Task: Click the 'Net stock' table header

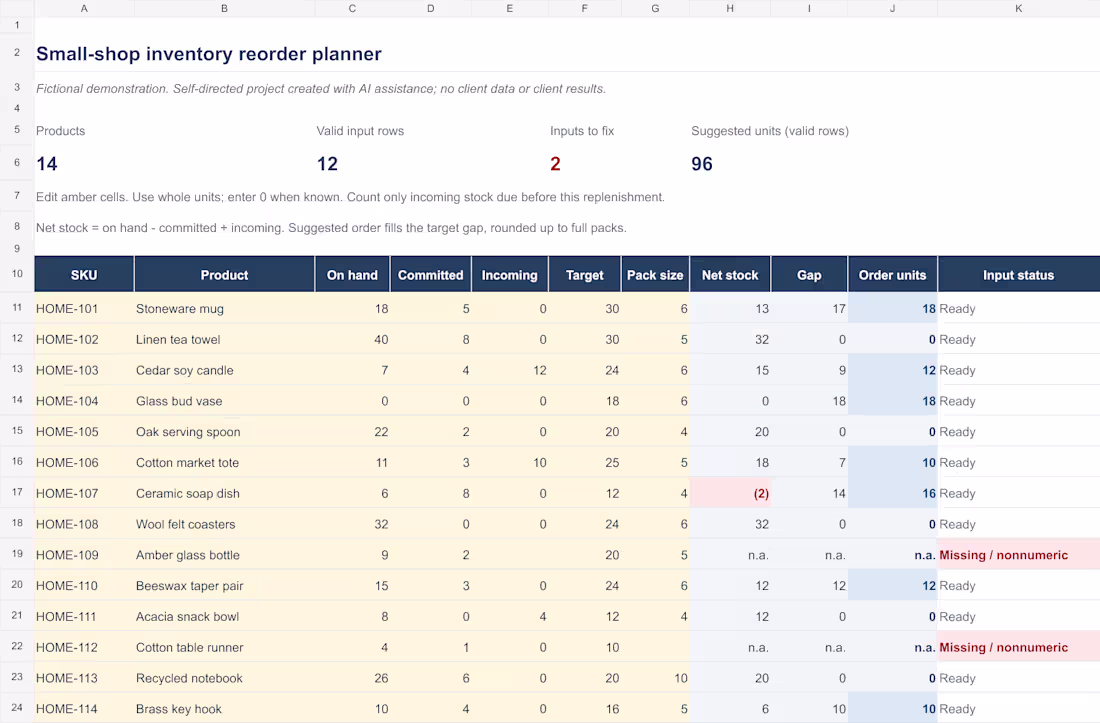Action: [x=730, y=275]
